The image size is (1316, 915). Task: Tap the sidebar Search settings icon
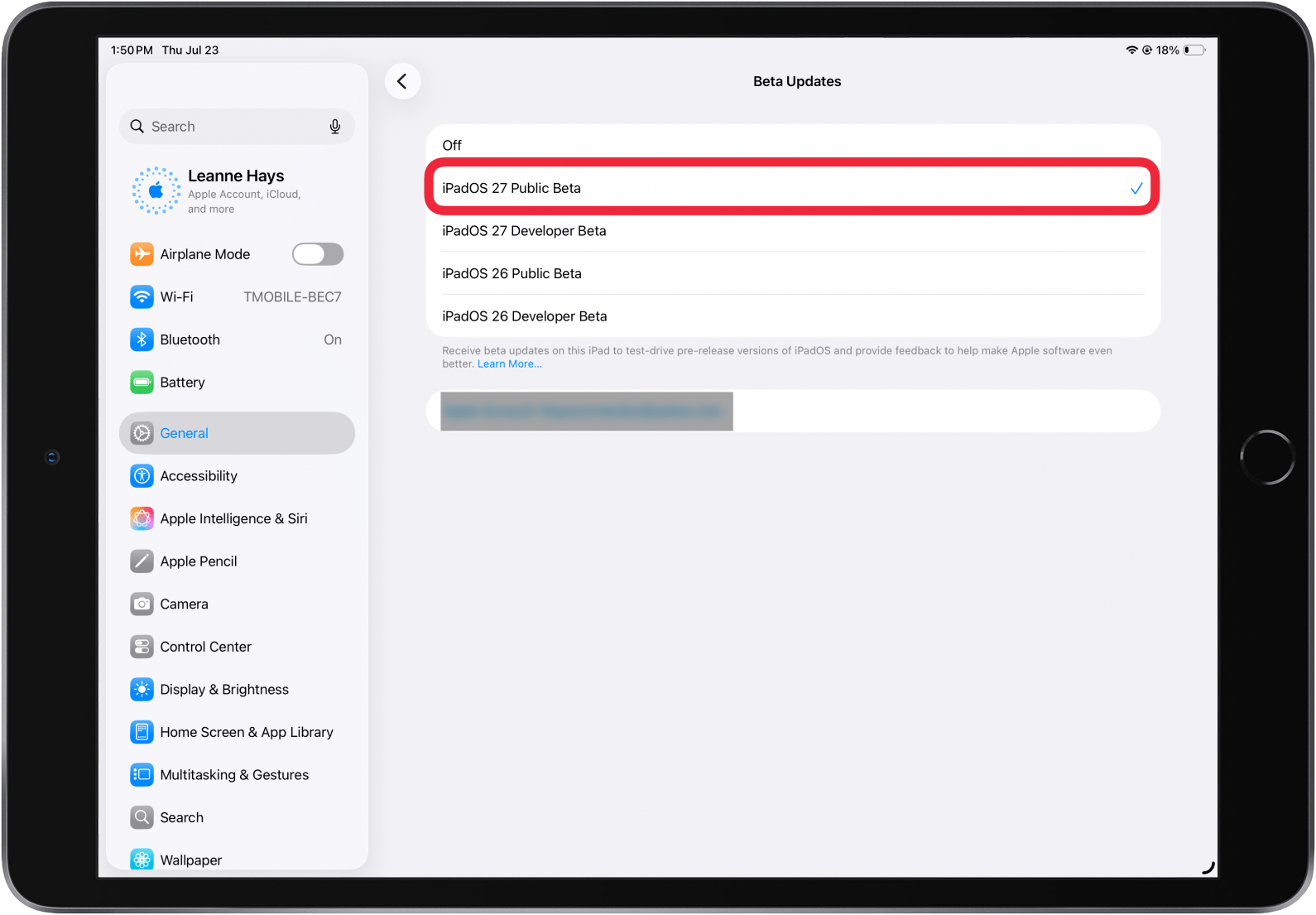[x=142, y=818]
